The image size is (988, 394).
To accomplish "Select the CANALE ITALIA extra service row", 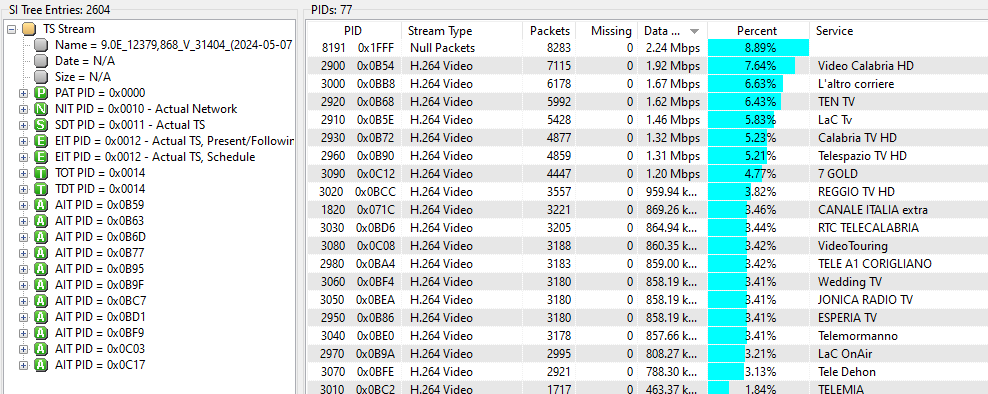I will pos(647,210).
